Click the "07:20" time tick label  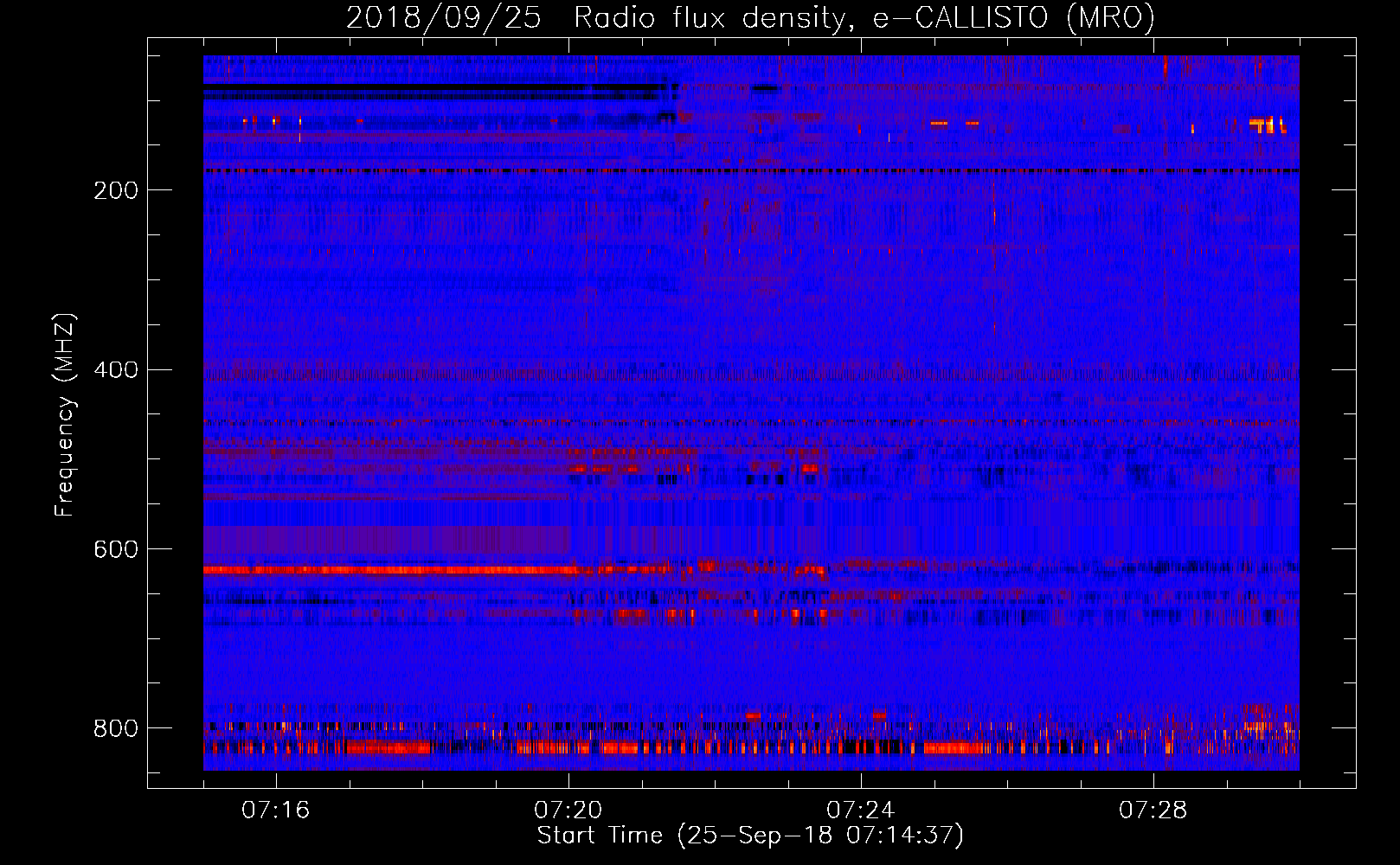click(x=568, y=810)
